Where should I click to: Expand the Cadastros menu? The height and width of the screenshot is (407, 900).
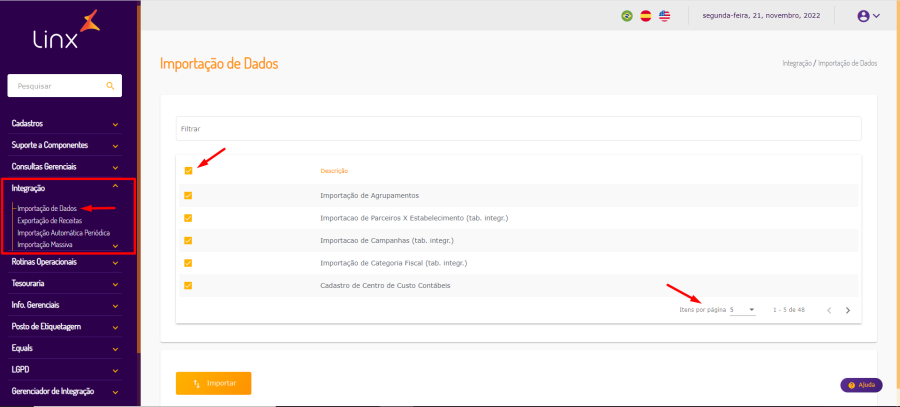(65, 123)
